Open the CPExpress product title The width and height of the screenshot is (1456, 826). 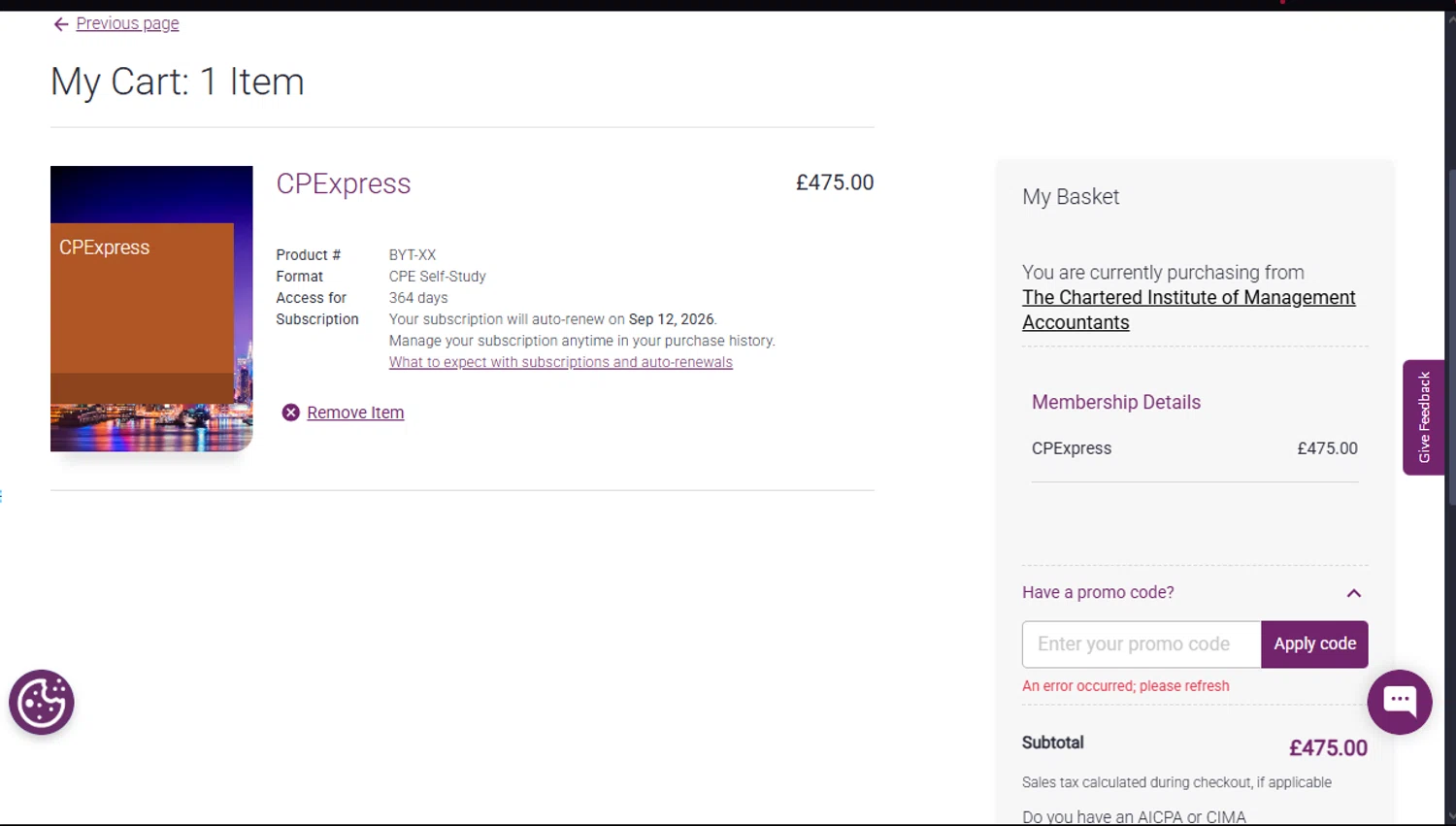click(344, 183)
